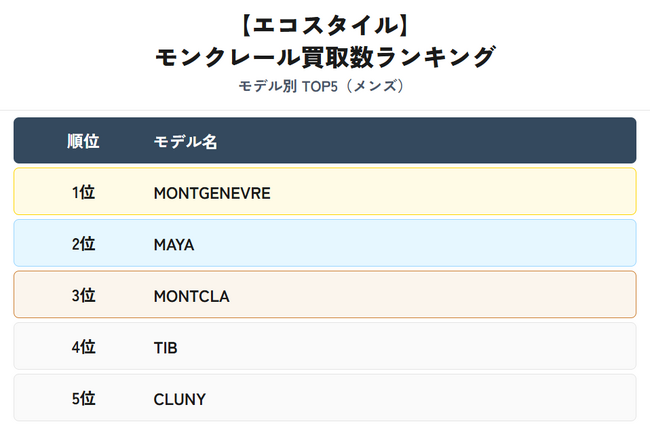
Task: Click the MONTGENEVRE model name
Action: pyautogui.click(x=212, y=192)
